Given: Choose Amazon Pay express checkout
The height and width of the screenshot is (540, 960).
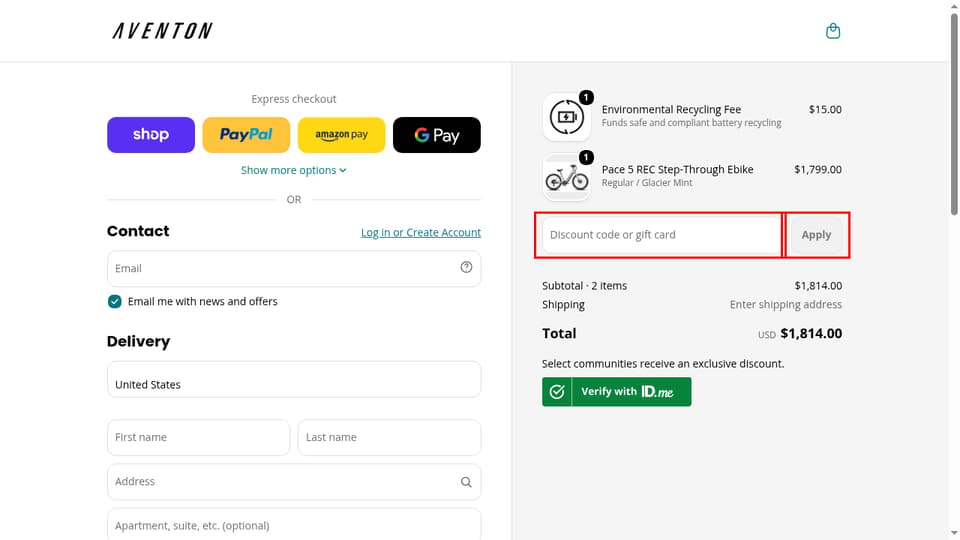Looking at the screenshot, I should coord(342,135).
